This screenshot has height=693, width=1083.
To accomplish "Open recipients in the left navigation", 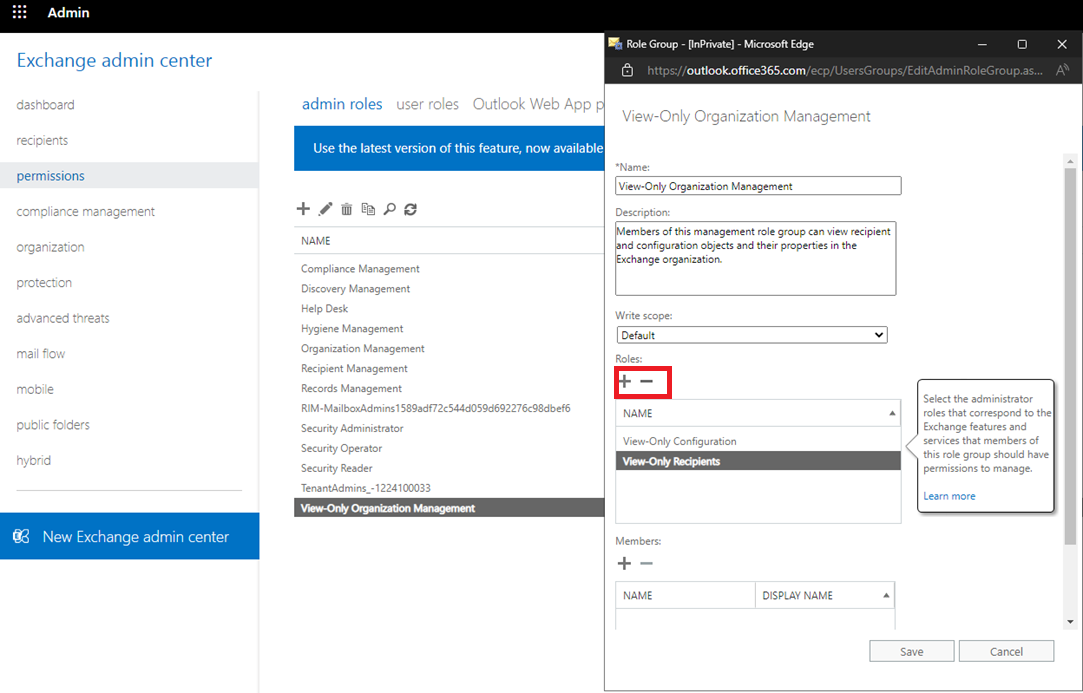I will tap(42, 140).
